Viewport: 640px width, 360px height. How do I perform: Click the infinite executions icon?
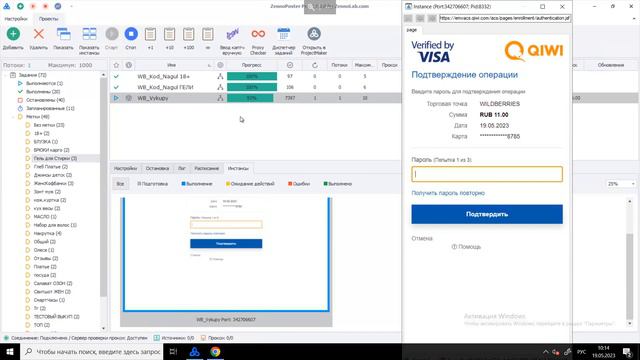tap(208, 34)
